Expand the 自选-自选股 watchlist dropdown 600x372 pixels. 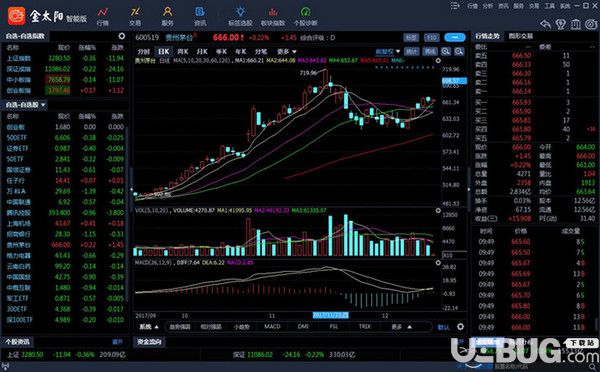click(25, 104)
